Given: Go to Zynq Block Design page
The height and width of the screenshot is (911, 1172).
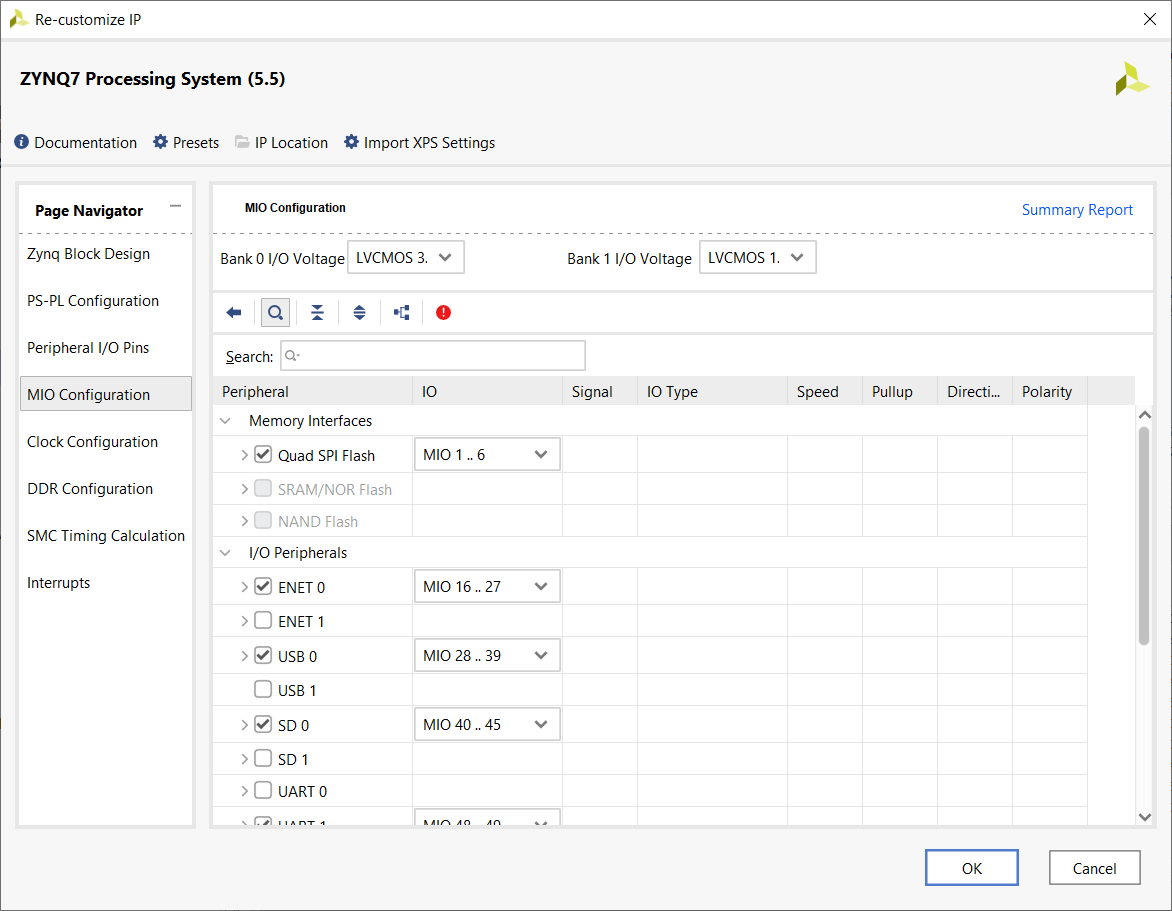Looking at the screenshot, I should (88, 254).
